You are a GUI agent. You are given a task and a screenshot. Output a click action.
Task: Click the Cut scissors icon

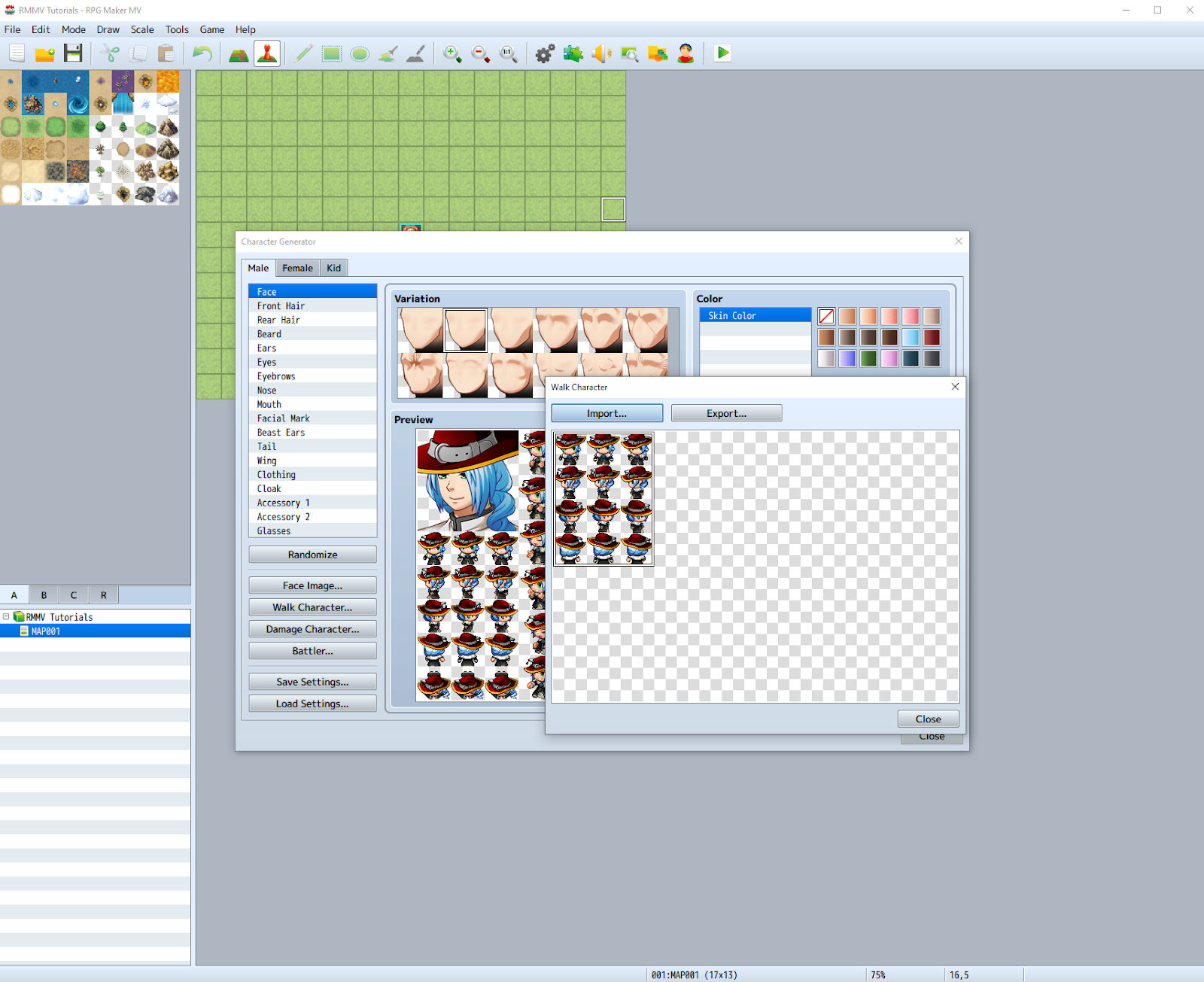(x=110, y=53)
